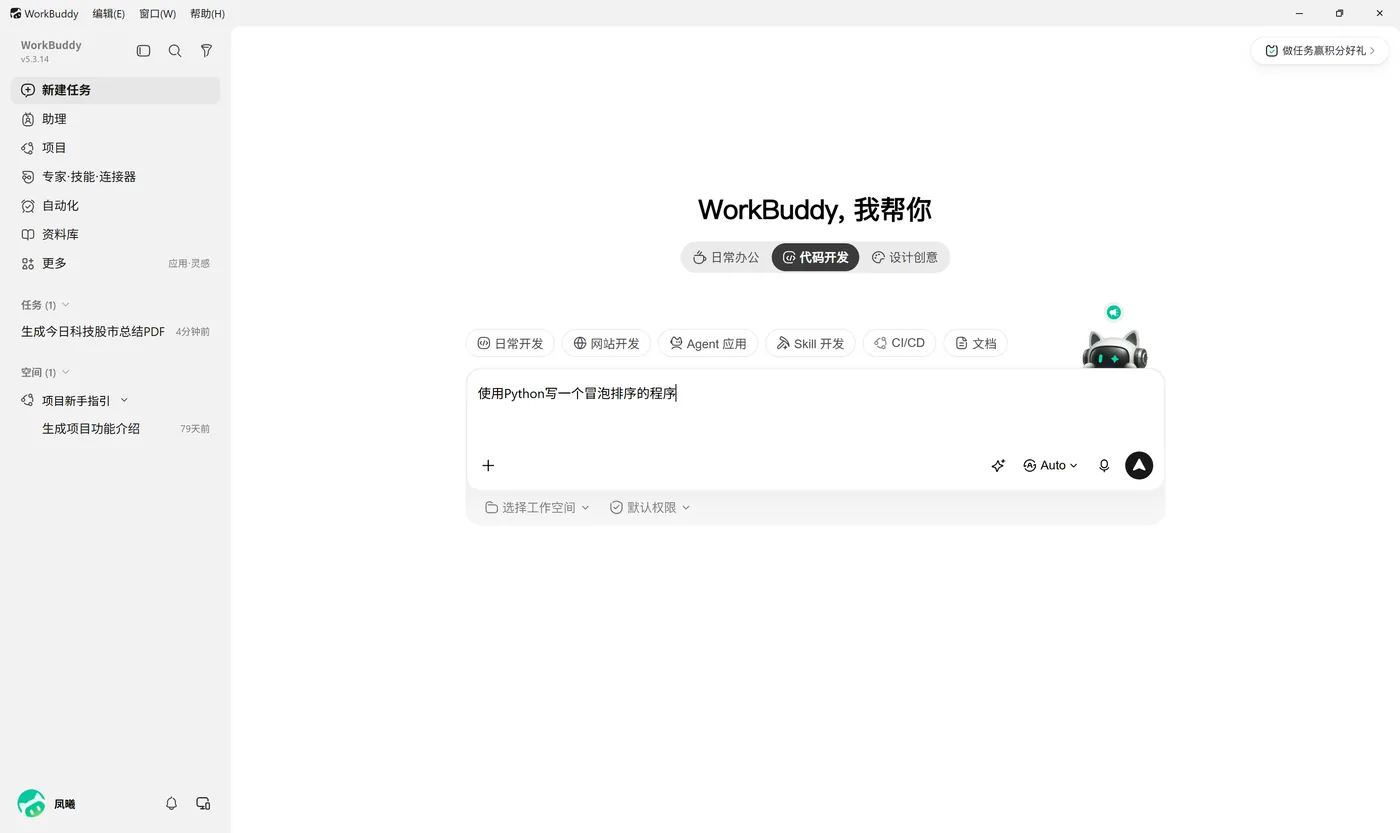Open the 助理 assistant section

(115, 119)
